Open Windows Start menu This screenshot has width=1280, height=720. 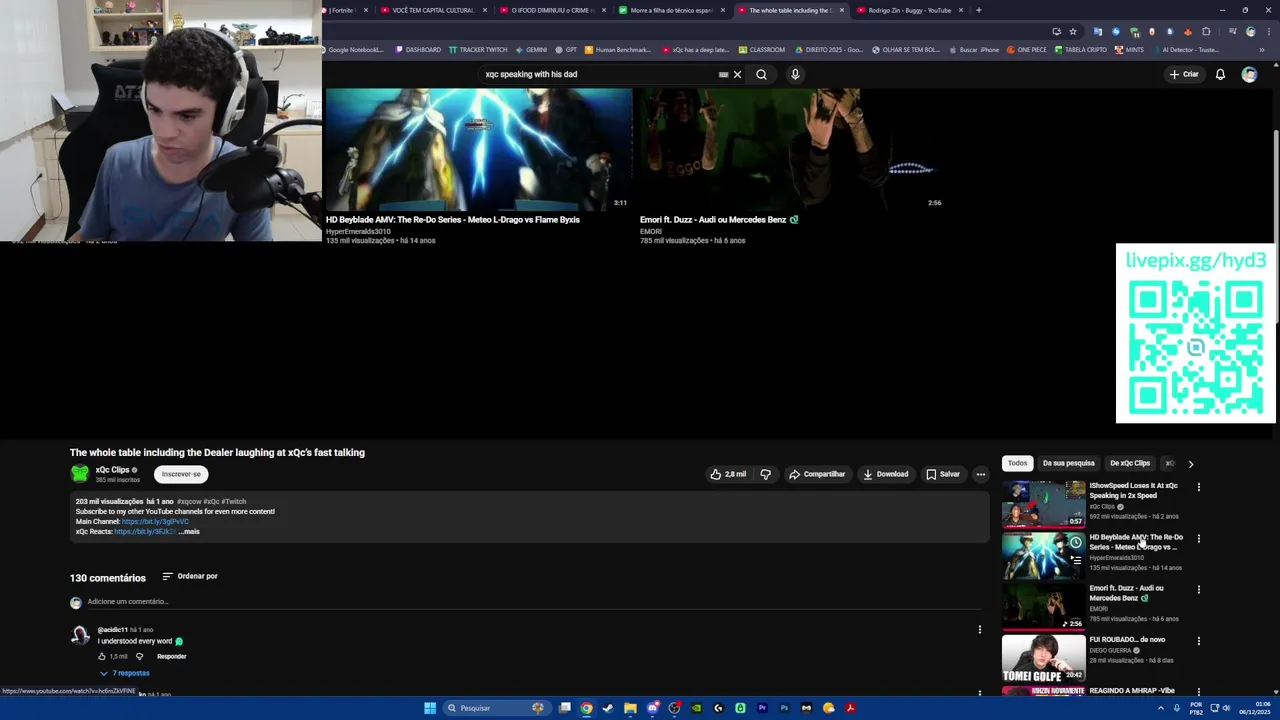(430, 708)
